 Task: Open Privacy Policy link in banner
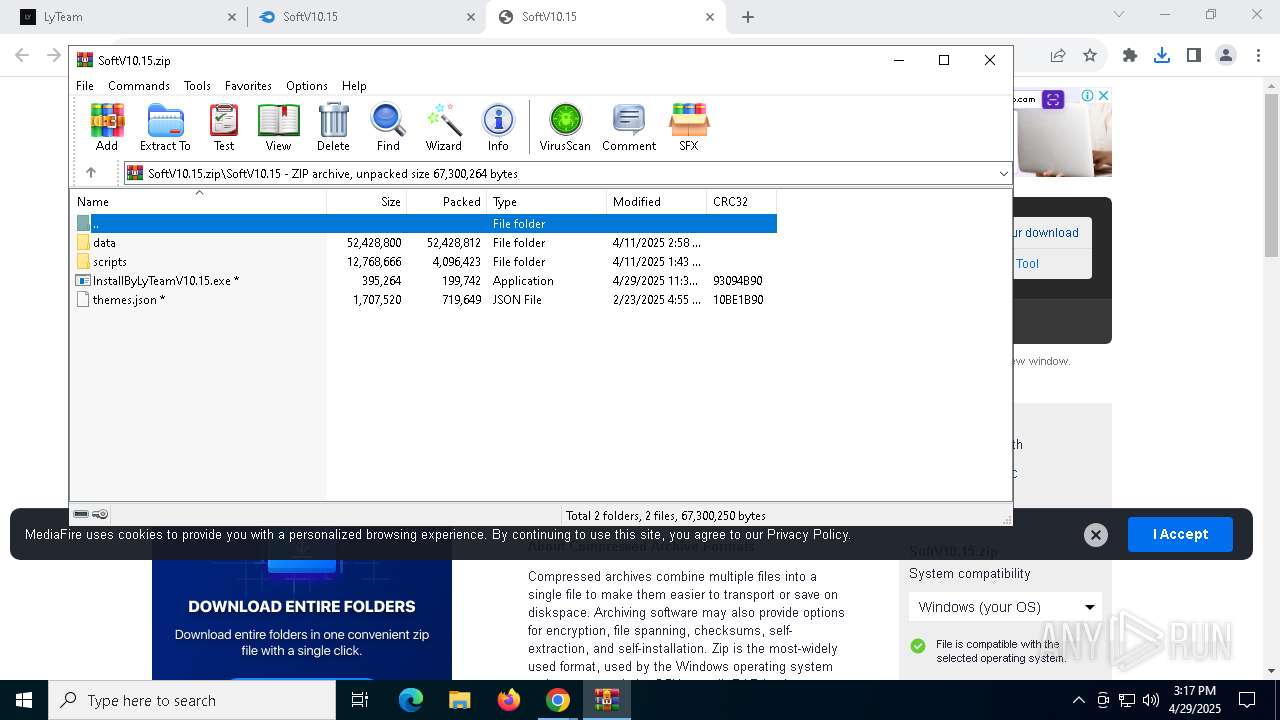pyautogui.click(x=808, y=535)
